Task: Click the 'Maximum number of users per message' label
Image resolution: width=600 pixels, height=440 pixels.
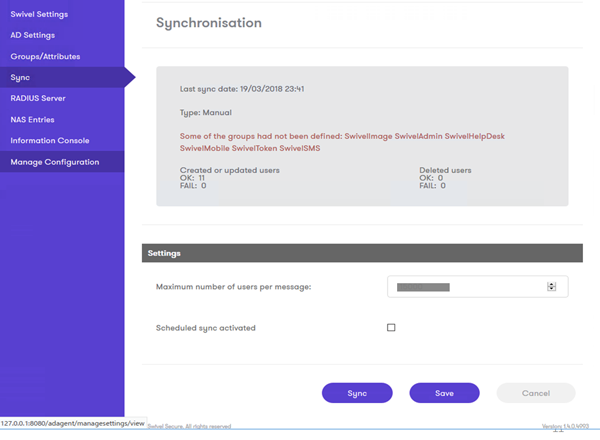Action: point(233,287)
